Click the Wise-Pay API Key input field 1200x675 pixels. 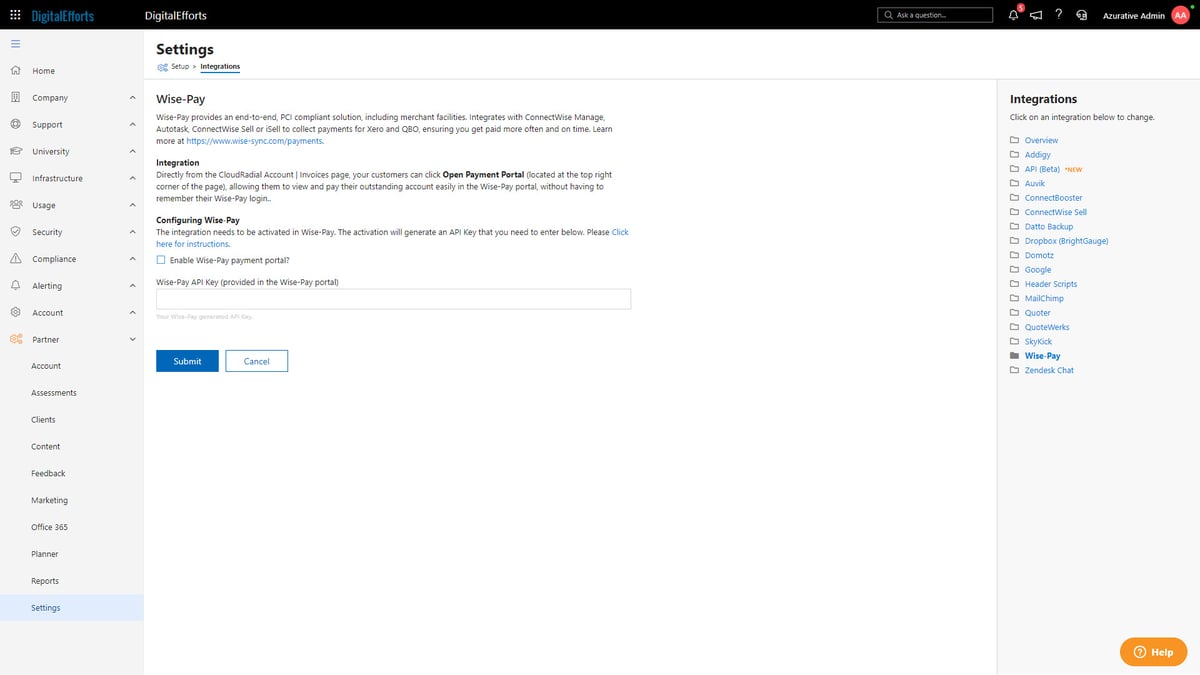(x=393, y=298)
